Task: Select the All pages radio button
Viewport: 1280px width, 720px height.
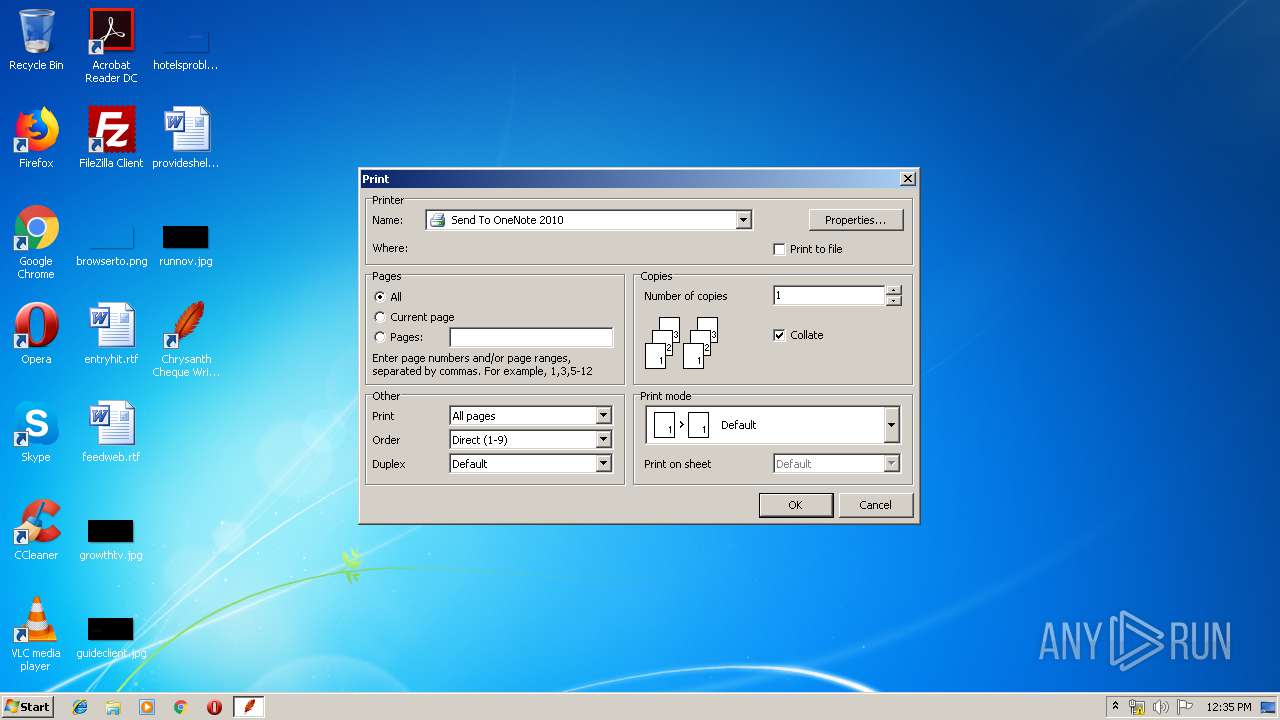Action: coord(380,297)
